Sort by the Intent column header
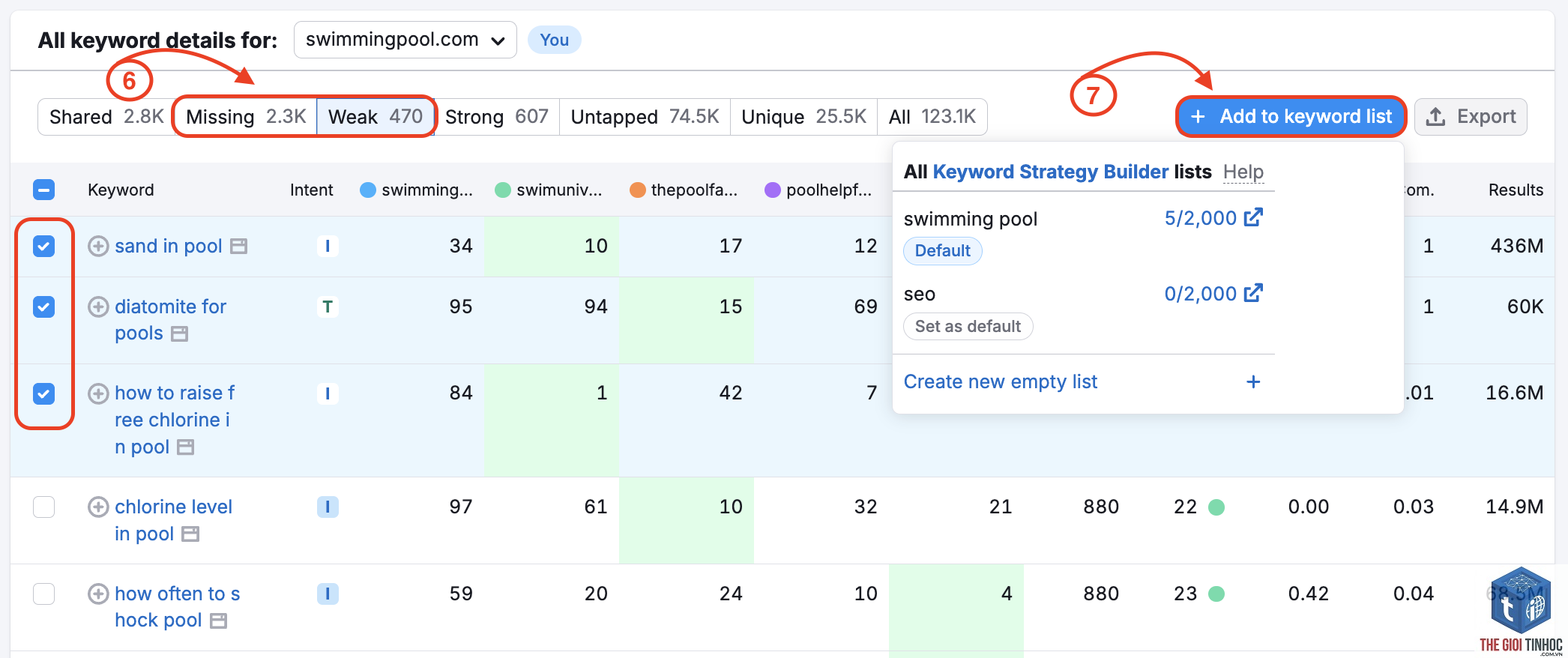Viewport: 1568px width, 658px height. [312, 190]
